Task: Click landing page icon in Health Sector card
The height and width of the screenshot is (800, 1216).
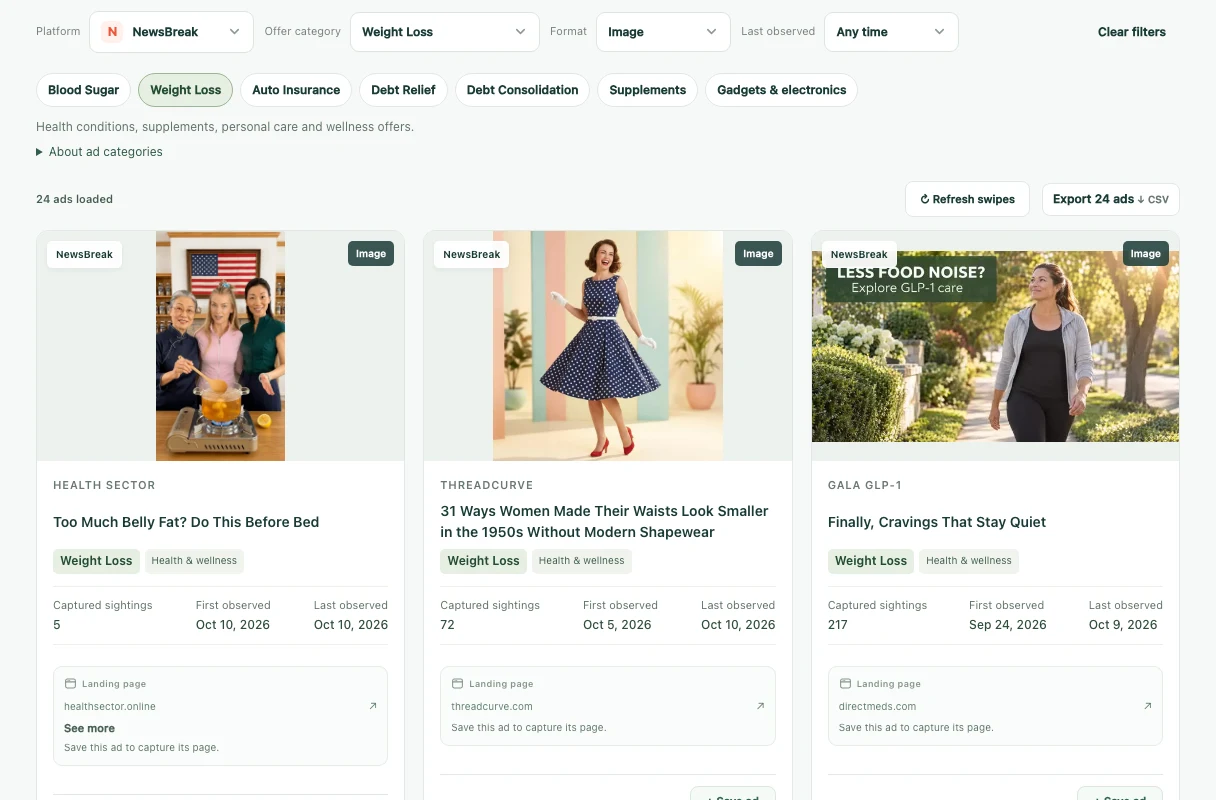Action: 70,684
